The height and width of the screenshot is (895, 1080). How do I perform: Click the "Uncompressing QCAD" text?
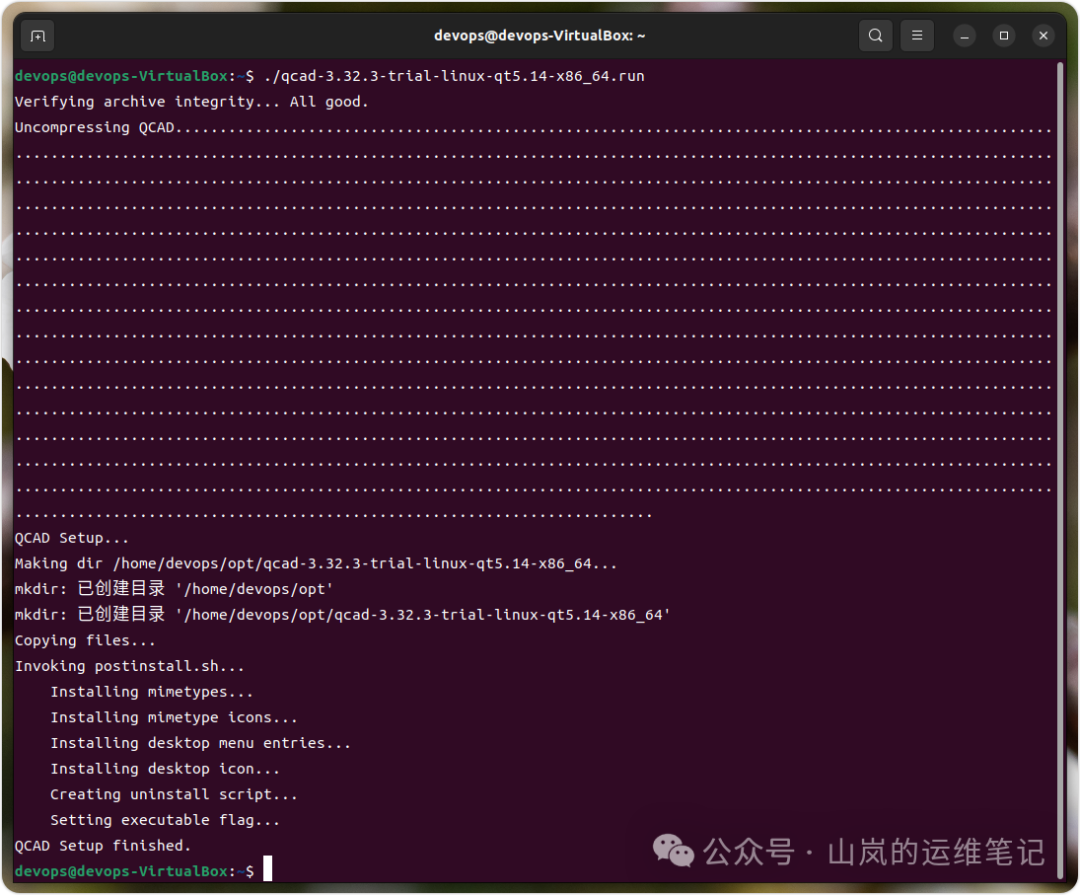[100, 128]
